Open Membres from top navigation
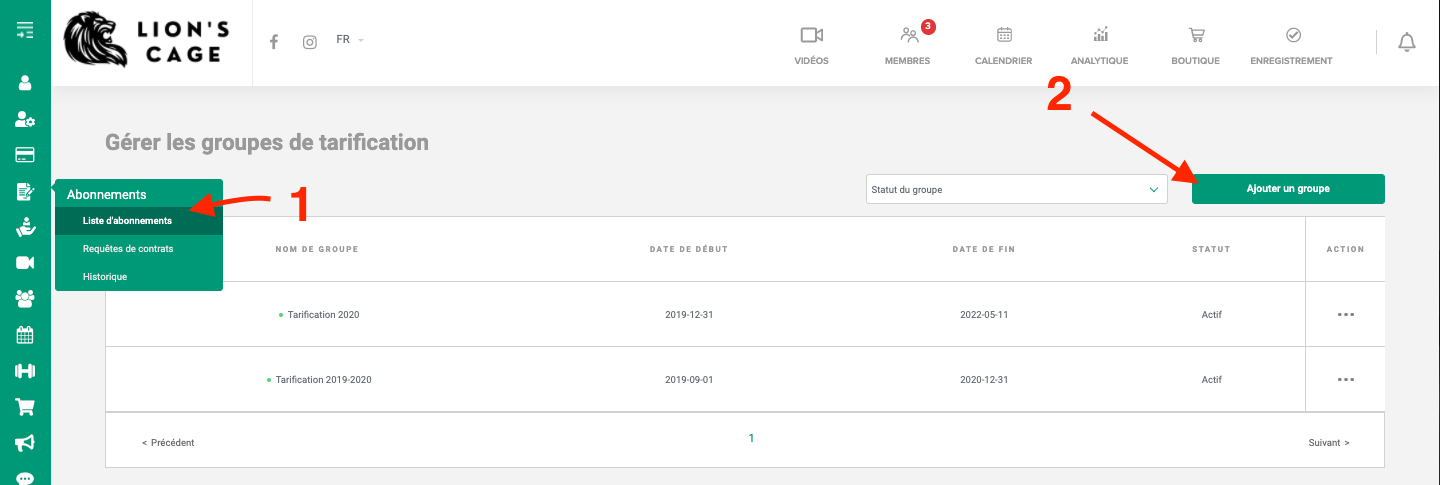Screen dimensions: 1440x485 907,46
